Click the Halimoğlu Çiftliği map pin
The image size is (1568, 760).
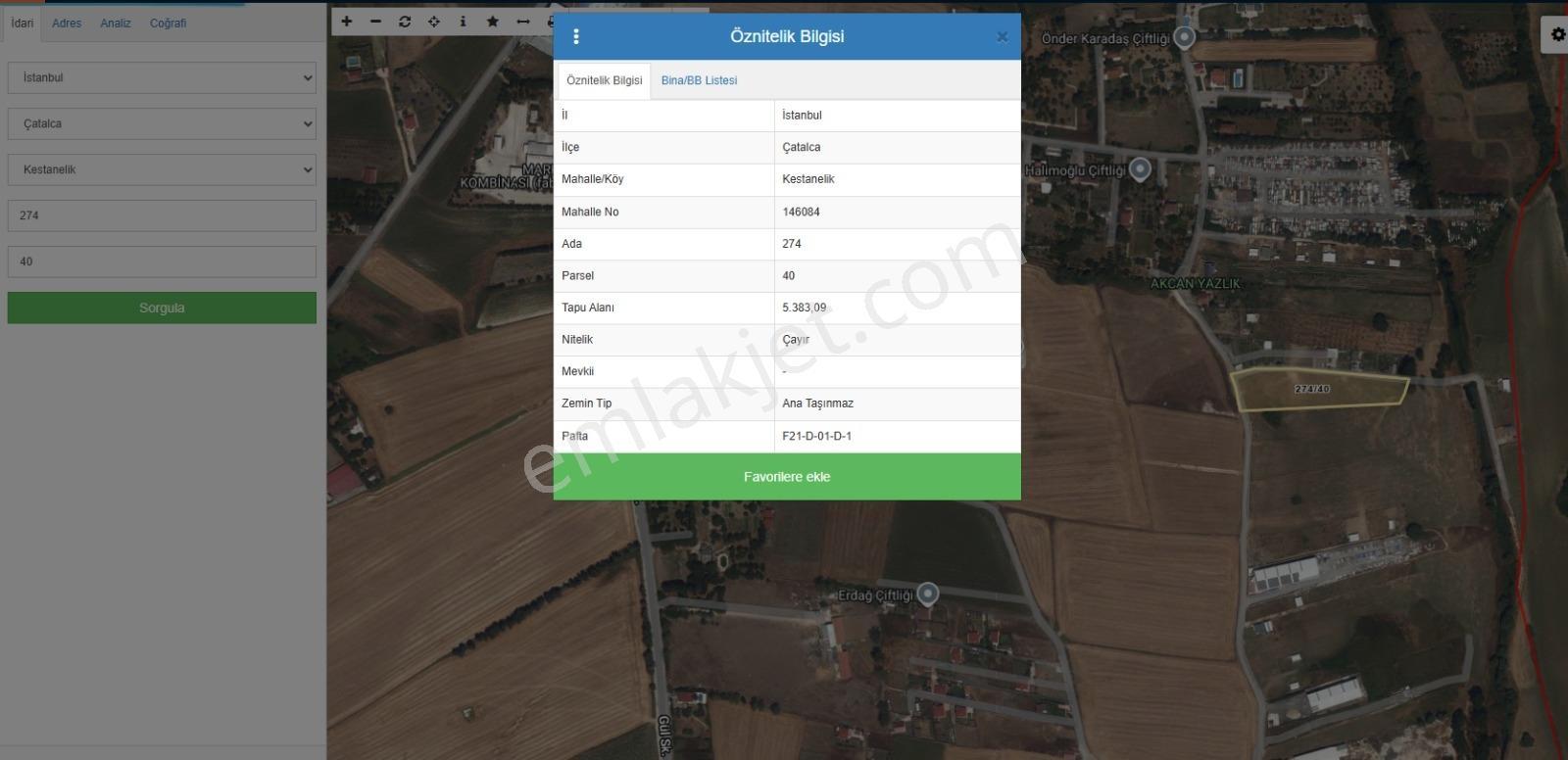point(1140,169)
